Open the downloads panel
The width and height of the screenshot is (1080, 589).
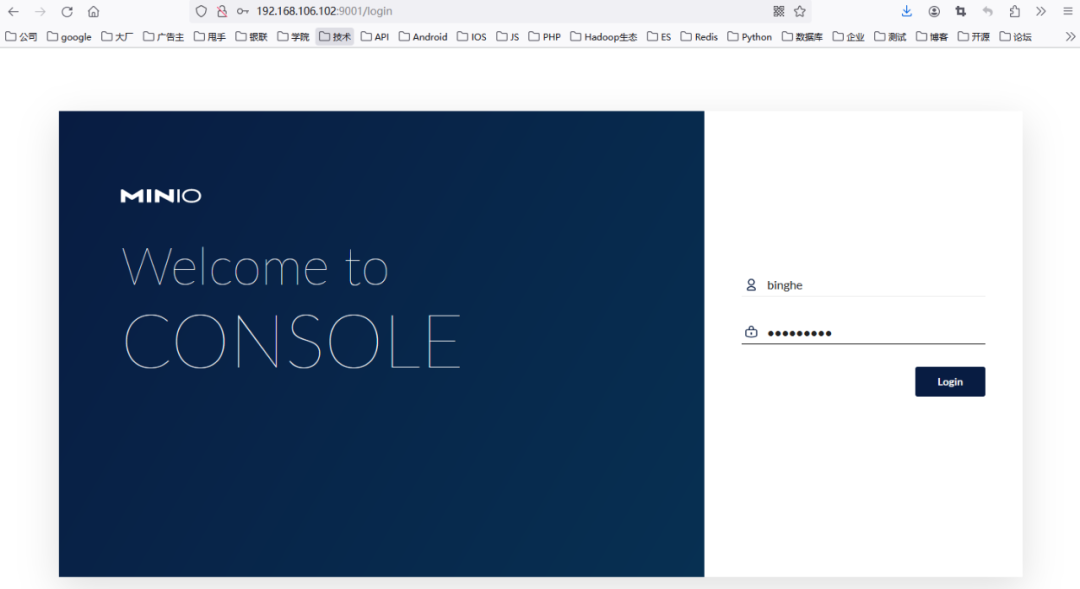[x=906, y=11]
